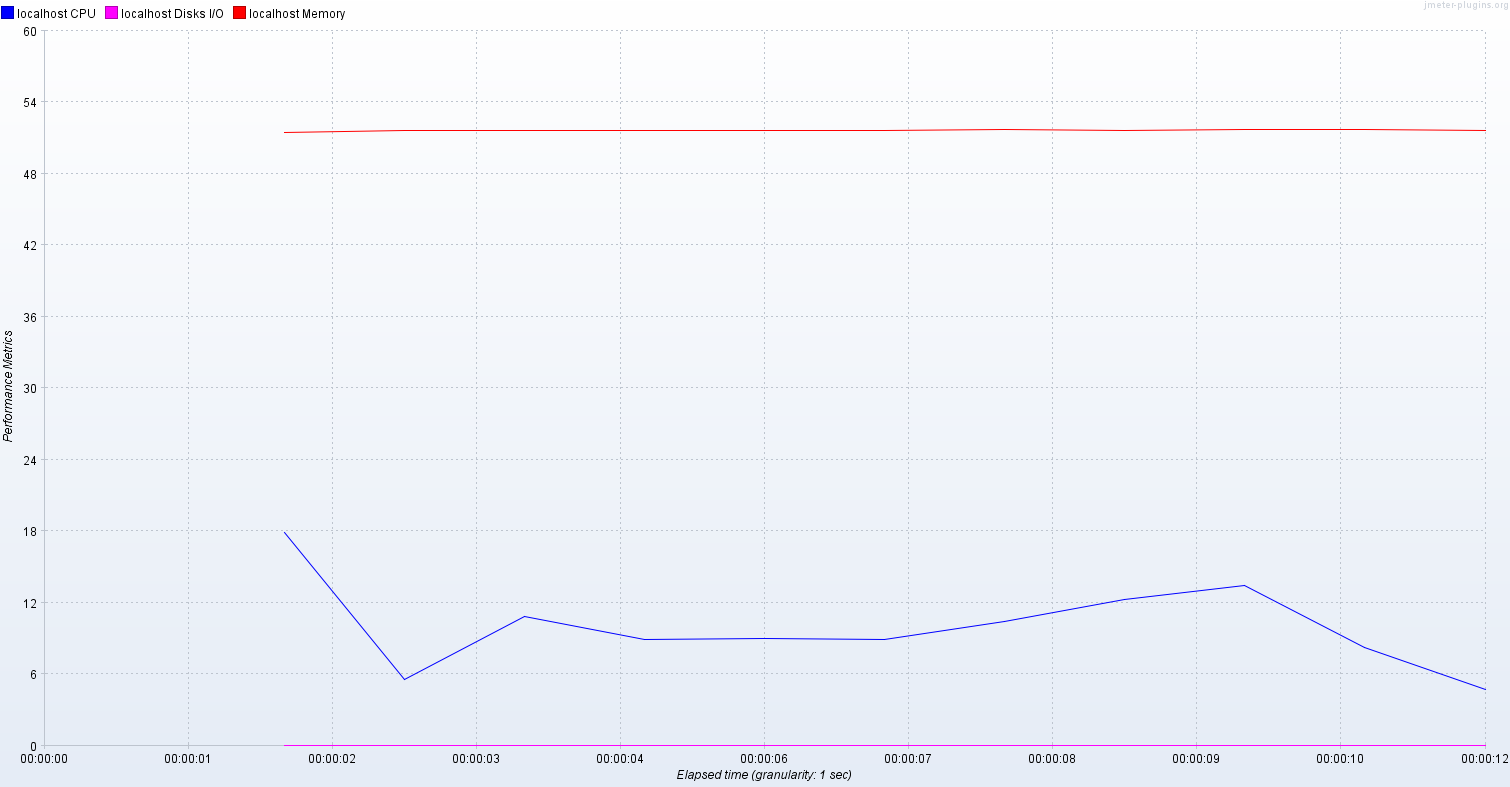Select the 'localhost CPU' legend label
Image resolution: width=1510 pixels, height=787 pixels.
click(56, 14)
